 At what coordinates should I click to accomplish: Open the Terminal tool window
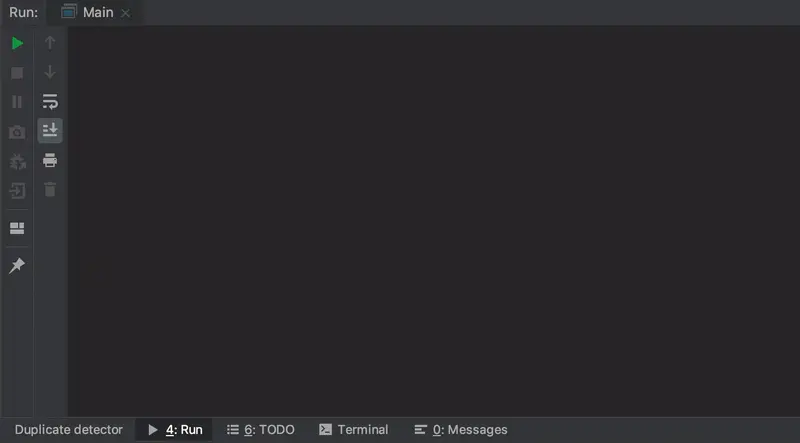coord(354,430)
